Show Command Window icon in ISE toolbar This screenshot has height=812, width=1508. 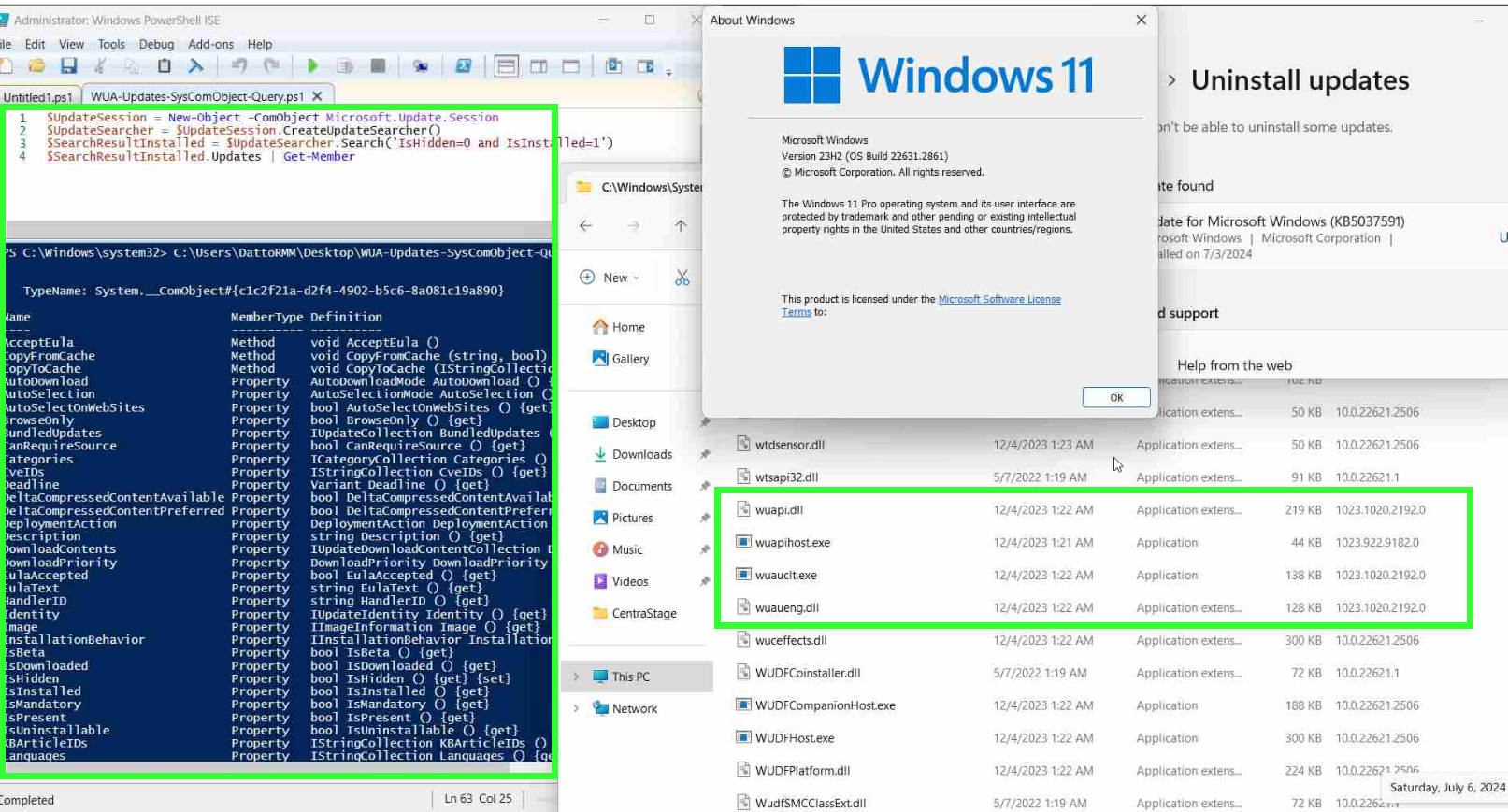click(613, 65)
